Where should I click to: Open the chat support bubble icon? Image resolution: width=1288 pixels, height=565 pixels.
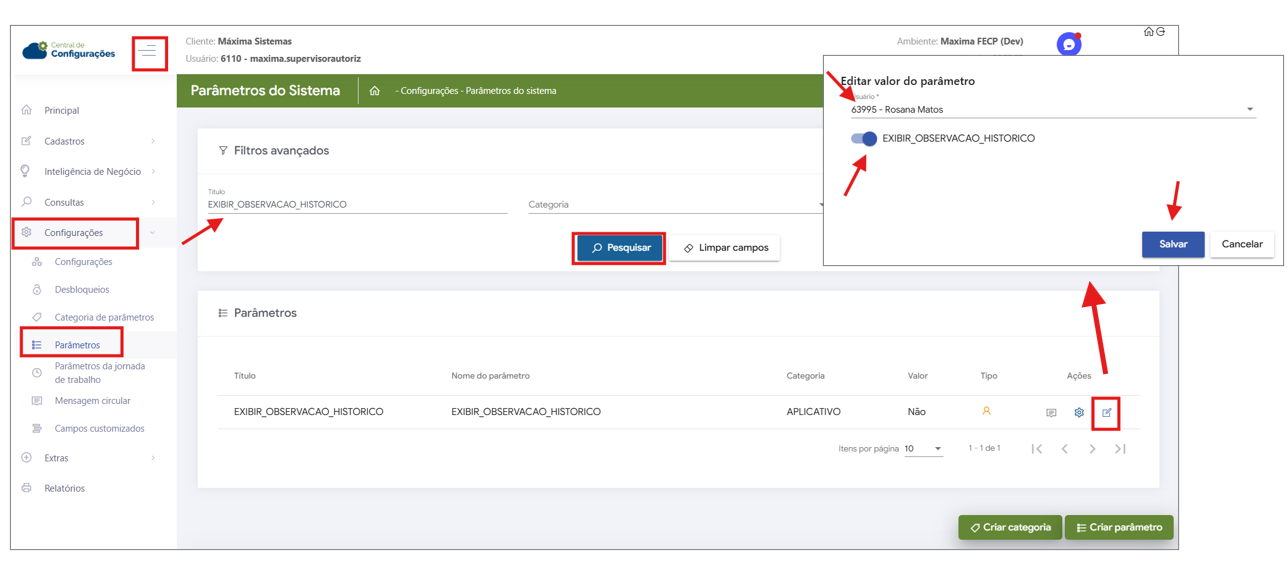1069,45
